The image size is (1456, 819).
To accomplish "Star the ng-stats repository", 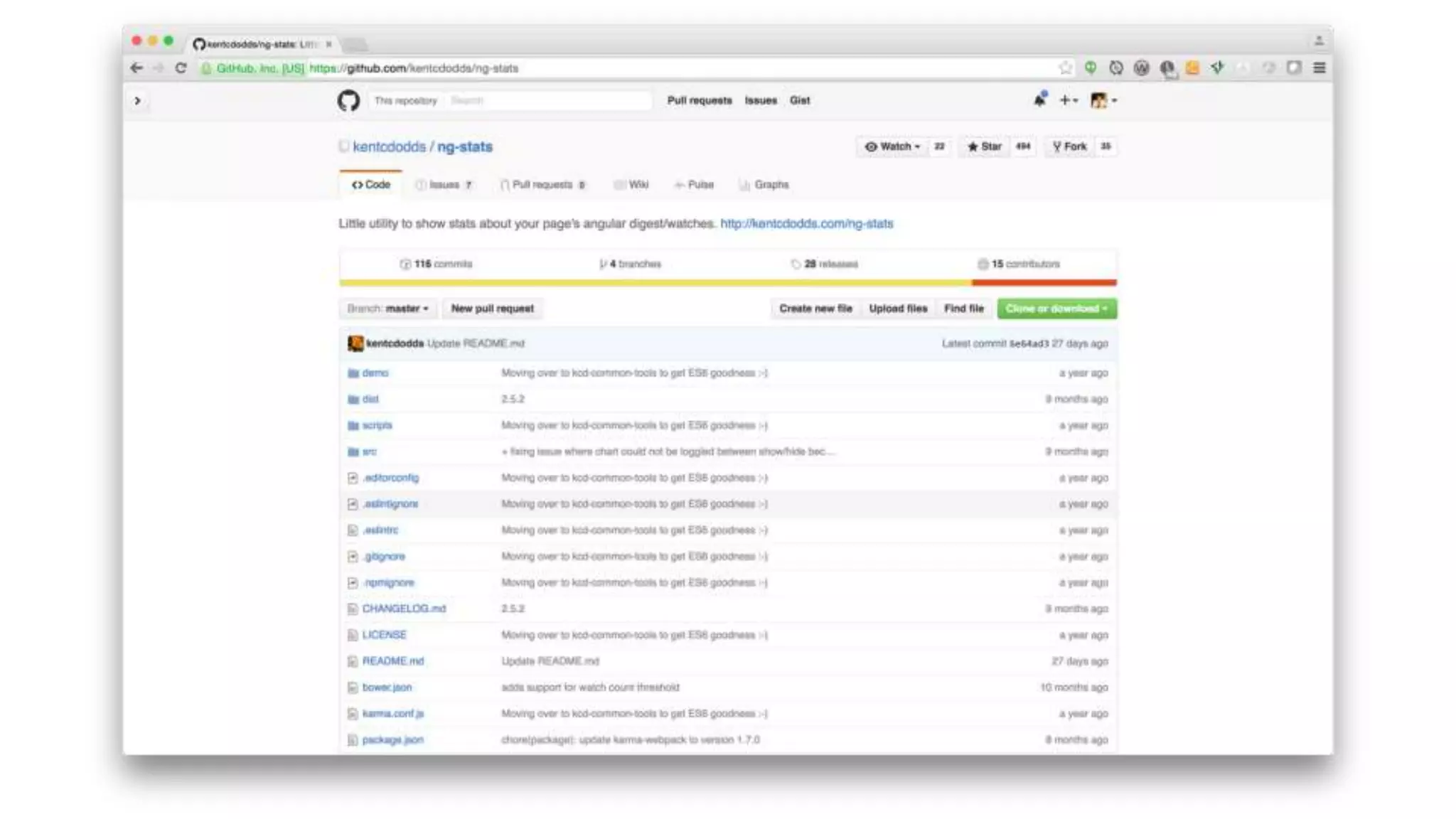I will [985, 146].
